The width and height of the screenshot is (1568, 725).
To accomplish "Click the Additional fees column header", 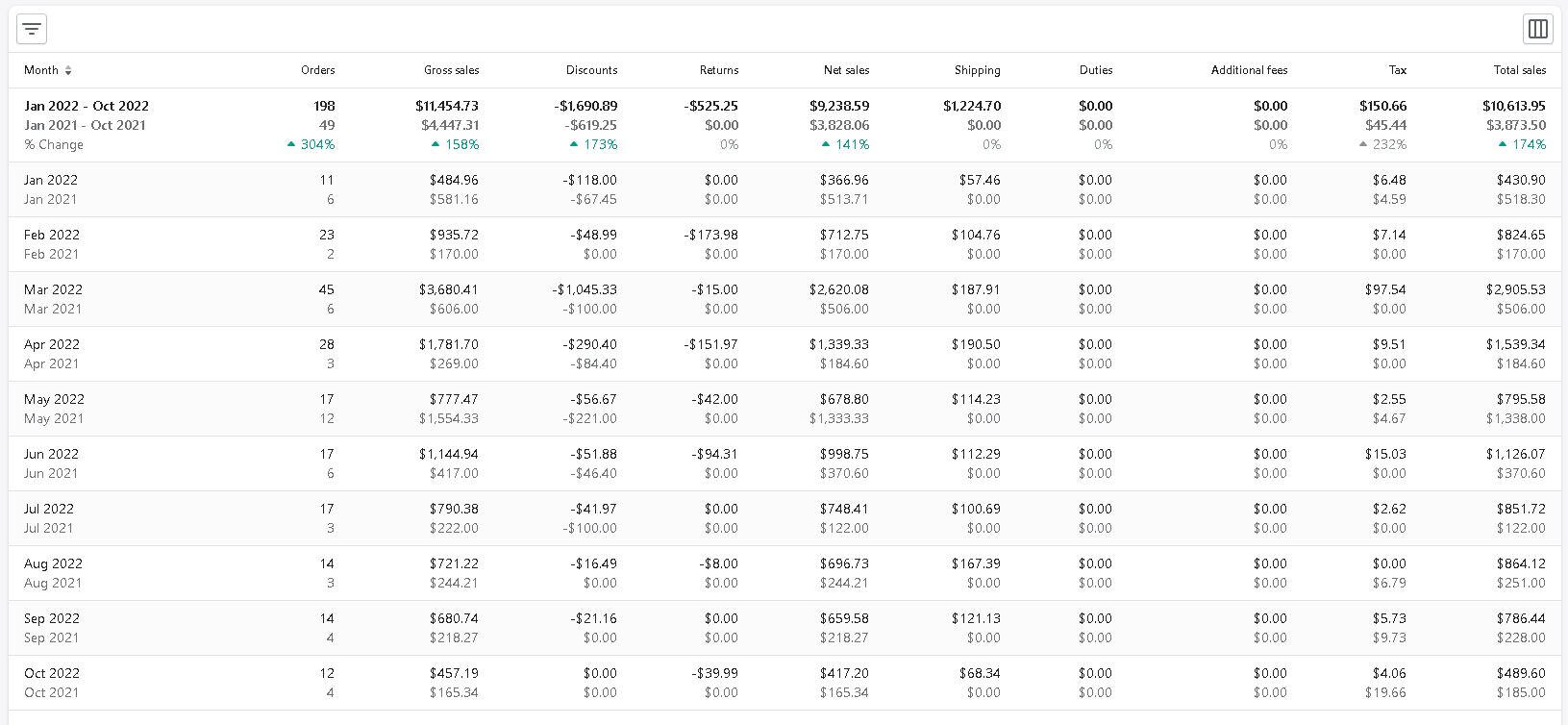I will click(x=1250, y=70).
